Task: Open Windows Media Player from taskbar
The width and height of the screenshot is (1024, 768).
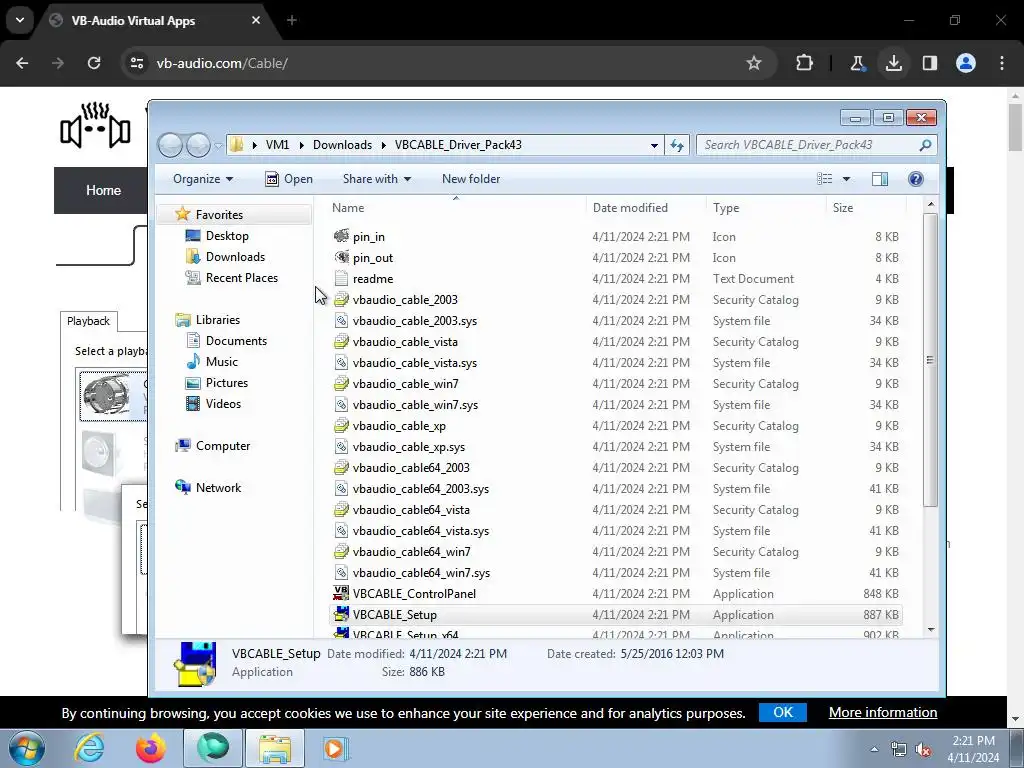Action: [x=336, y=748]
